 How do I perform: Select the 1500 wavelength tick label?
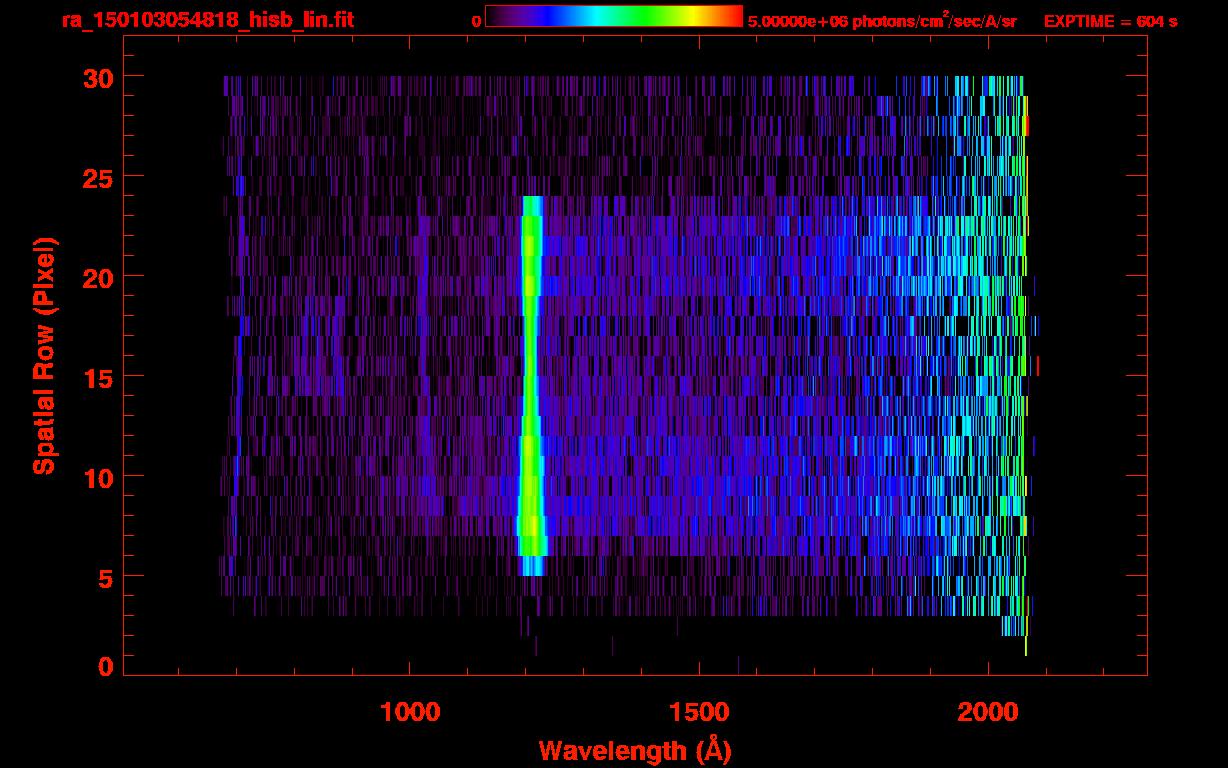point(699,712)
